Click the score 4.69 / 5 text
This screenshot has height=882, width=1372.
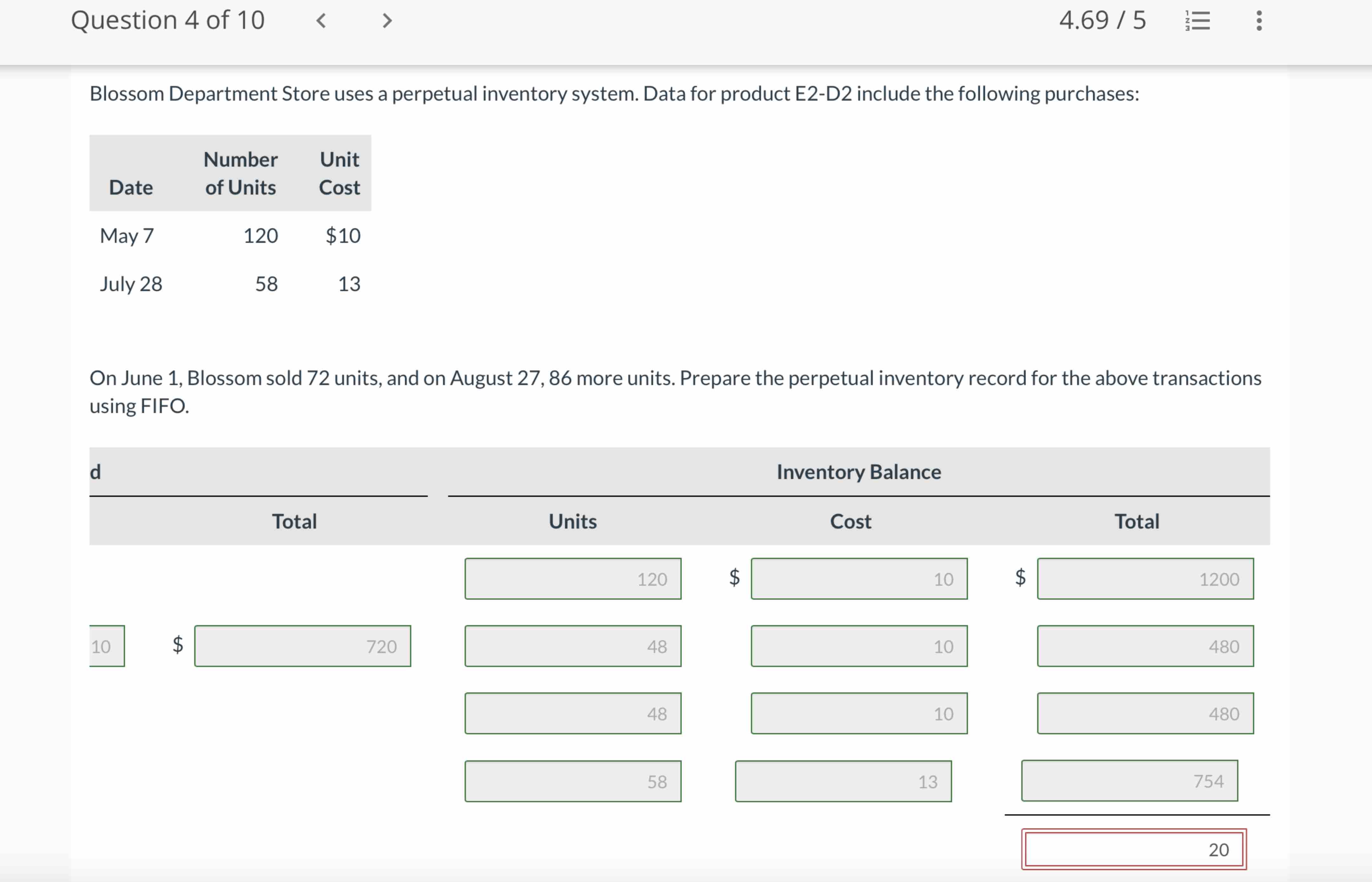(x=1102, y=21)
